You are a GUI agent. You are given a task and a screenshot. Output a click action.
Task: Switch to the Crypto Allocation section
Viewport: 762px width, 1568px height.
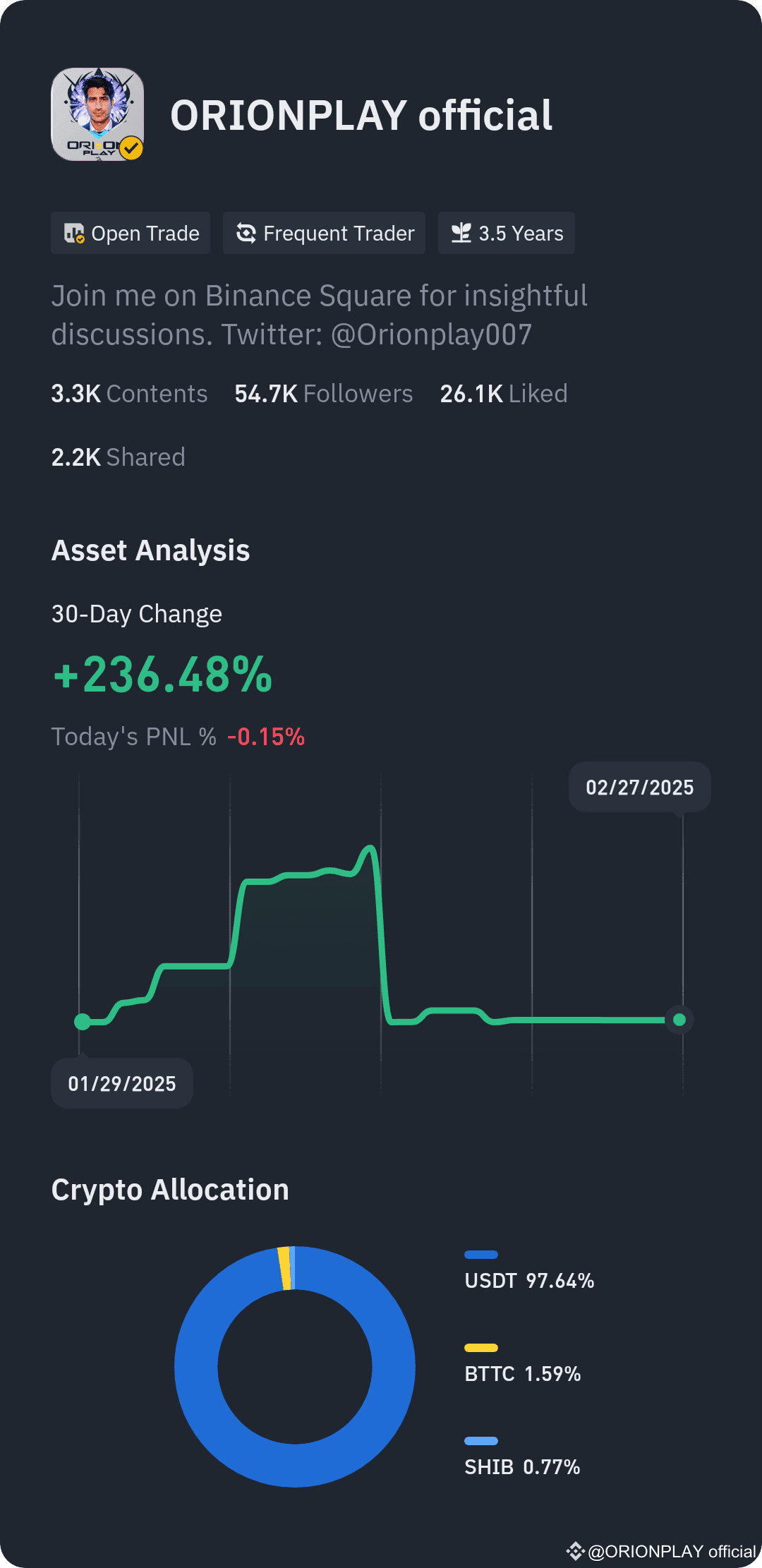[x=170, y=1189]
